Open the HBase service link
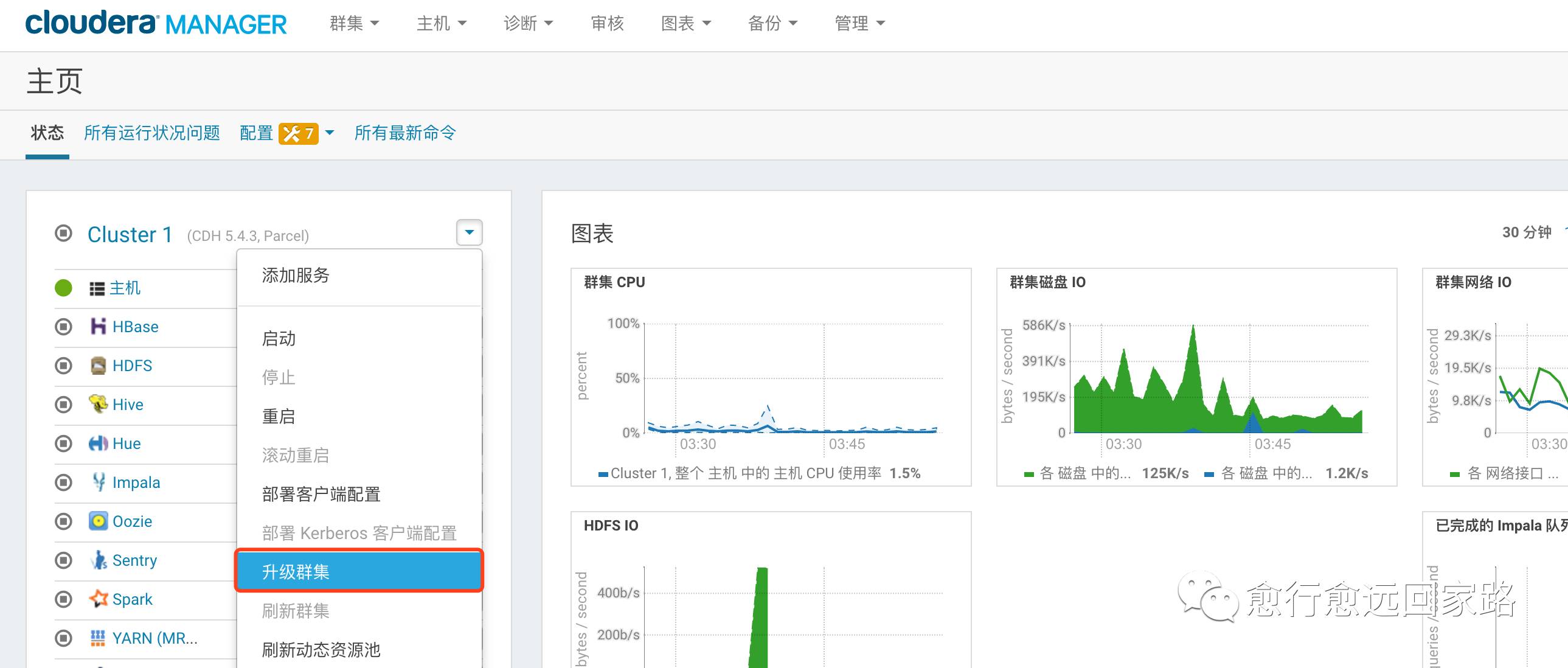Image resolution: width=1568 pixels, height=668 pixels. coord(136,327)
